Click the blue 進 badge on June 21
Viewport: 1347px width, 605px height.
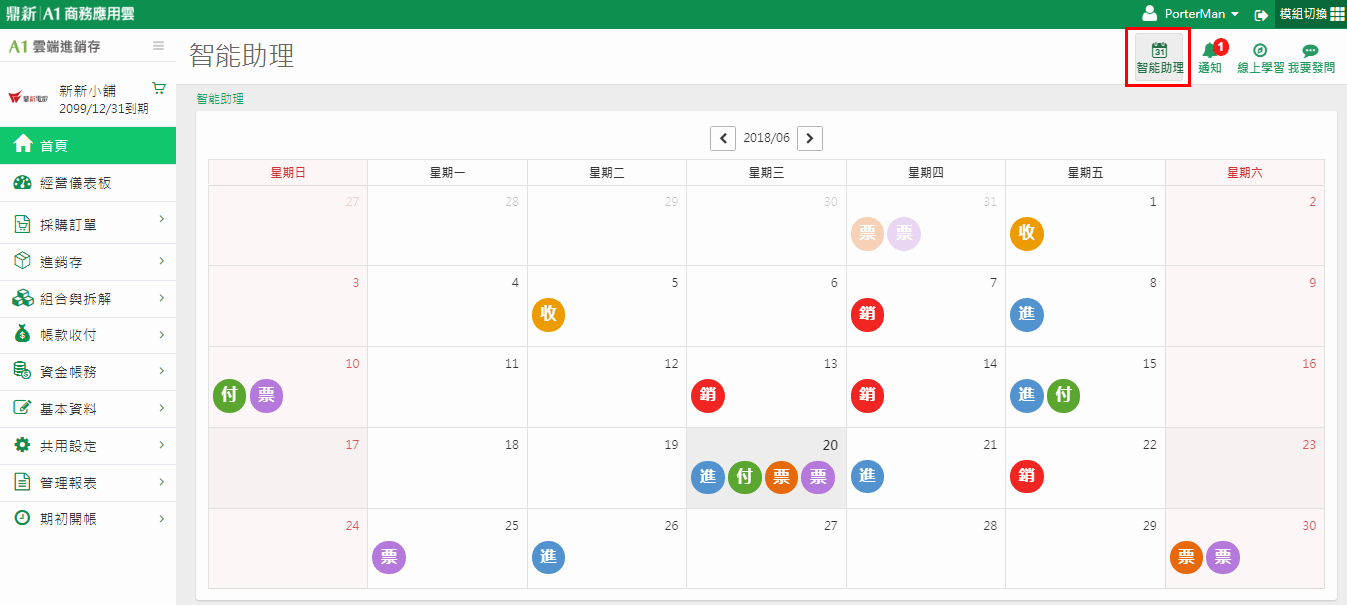(867, 477)
